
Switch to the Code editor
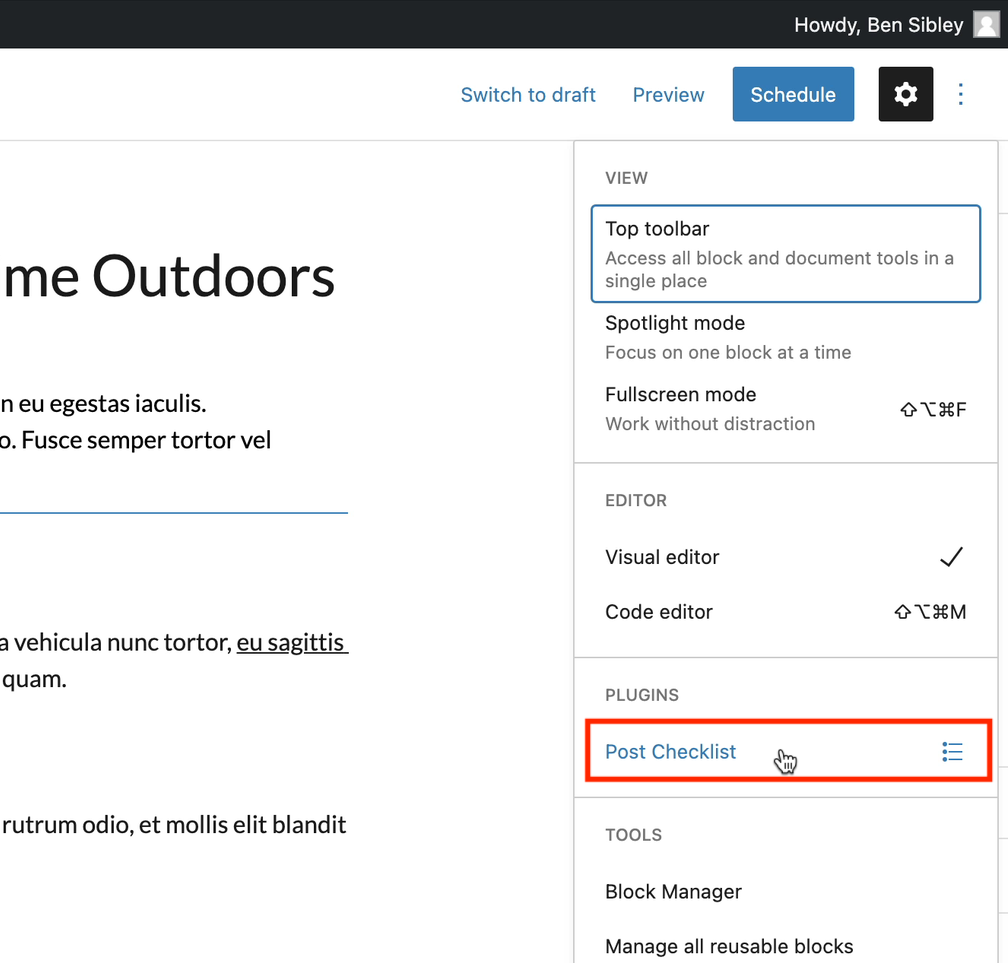(x=786, y=612)
